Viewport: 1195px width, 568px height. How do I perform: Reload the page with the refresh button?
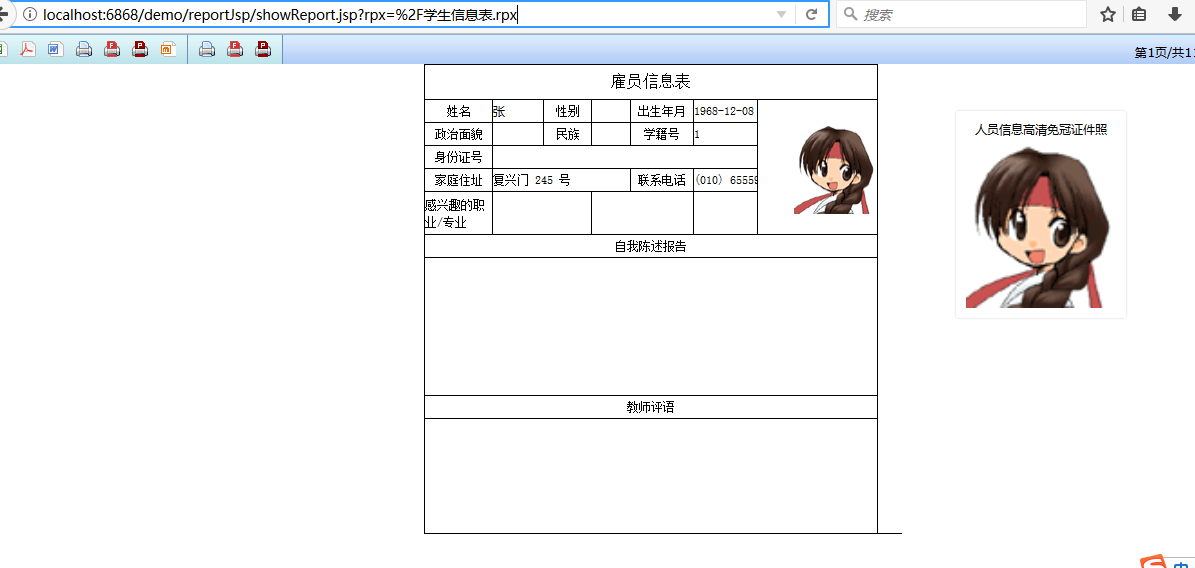click(x=812, y=14)
